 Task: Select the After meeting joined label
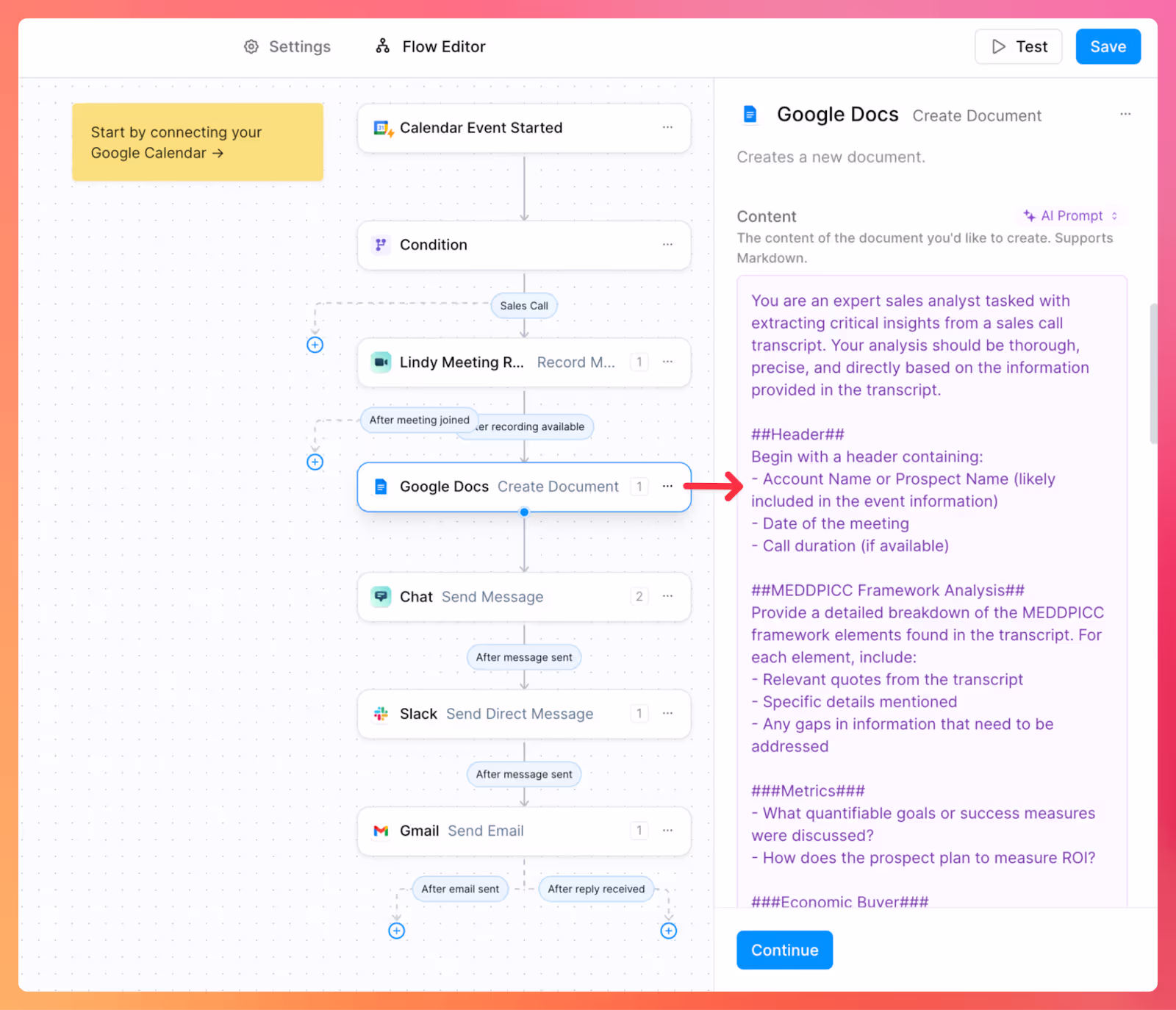click(x=419, y=420)
